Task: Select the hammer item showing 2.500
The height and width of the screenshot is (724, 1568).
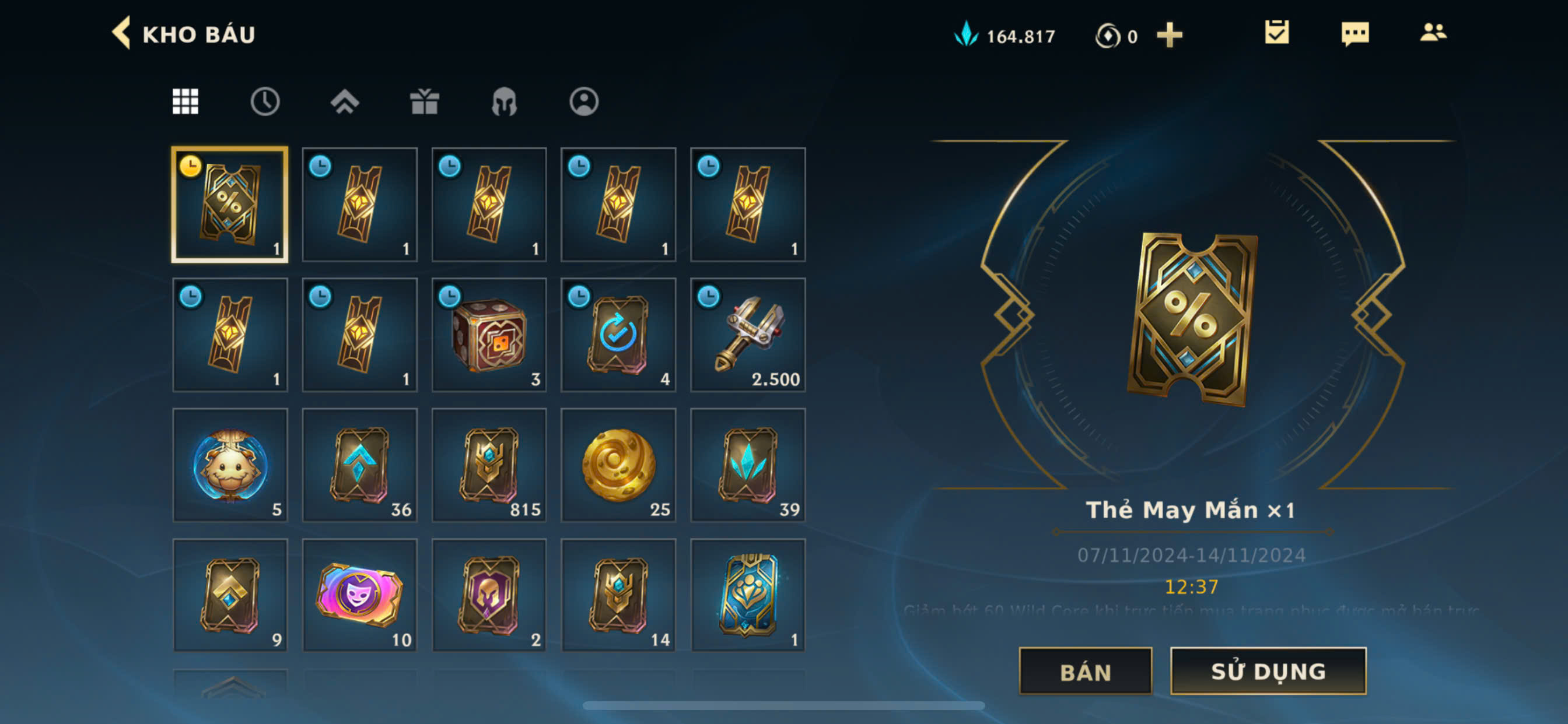Action: (747, 335)
